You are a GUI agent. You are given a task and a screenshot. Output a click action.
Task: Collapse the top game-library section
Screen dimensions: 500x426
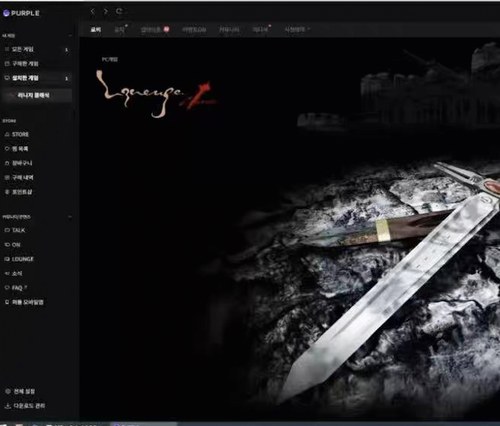(x=70, y=35)
